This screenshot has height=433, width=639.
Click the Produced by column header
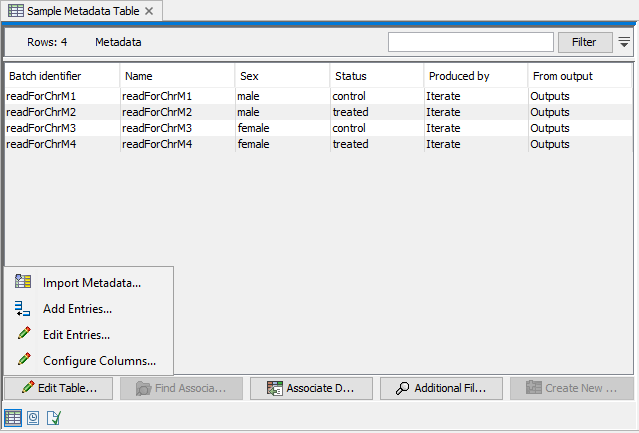[x=458, y=76]
